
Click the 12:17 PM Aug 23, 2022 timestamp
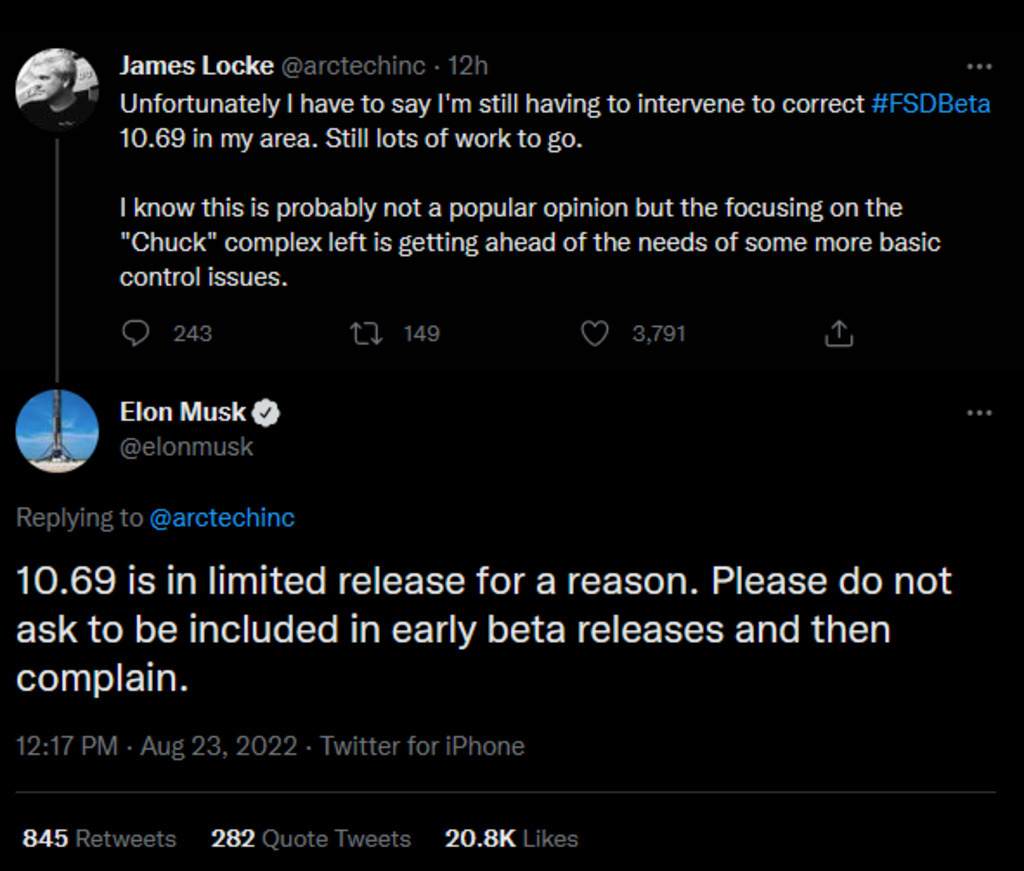(x=157, y=746)
